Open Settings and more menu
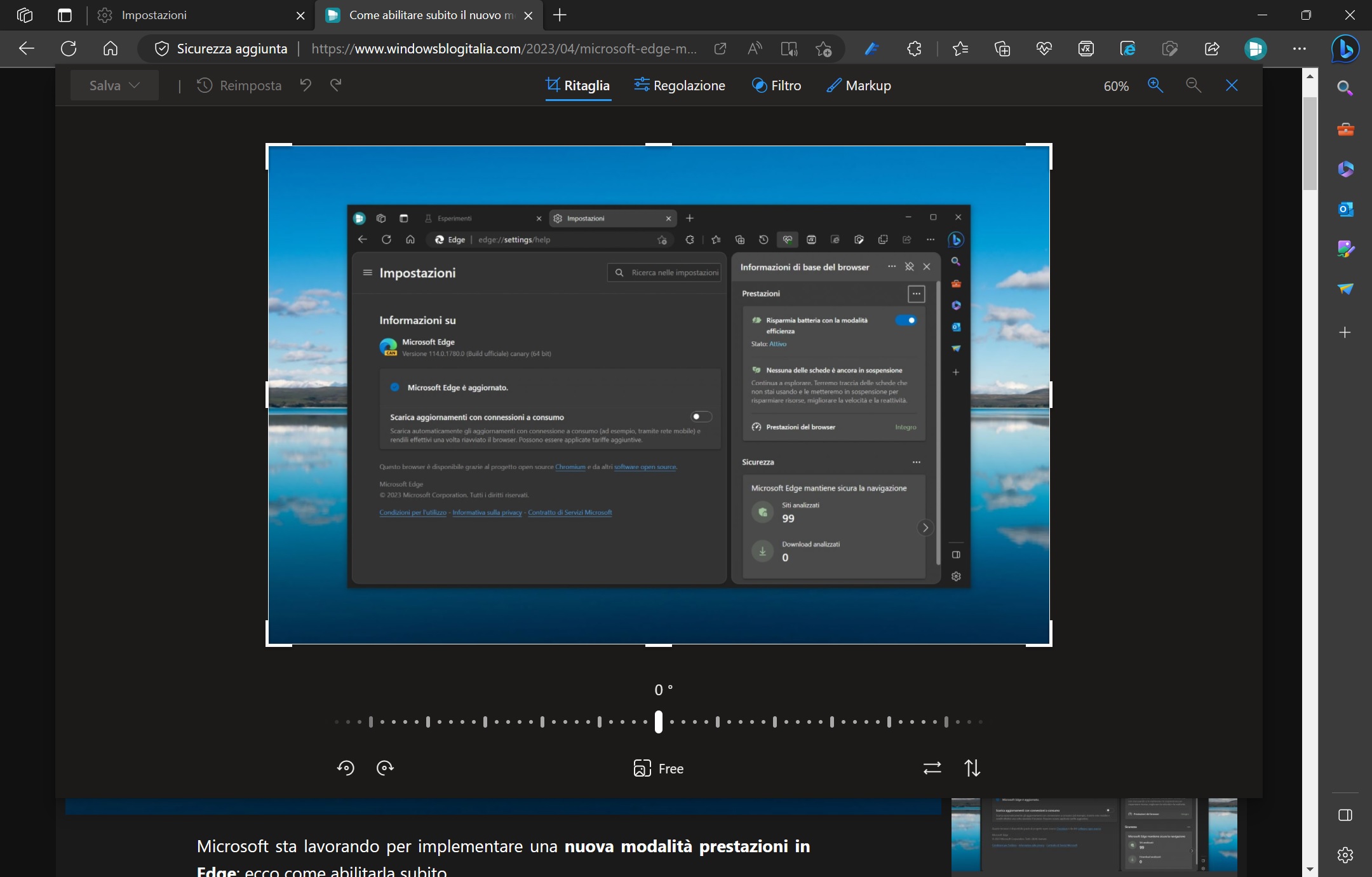 [x=1300, y=49]
